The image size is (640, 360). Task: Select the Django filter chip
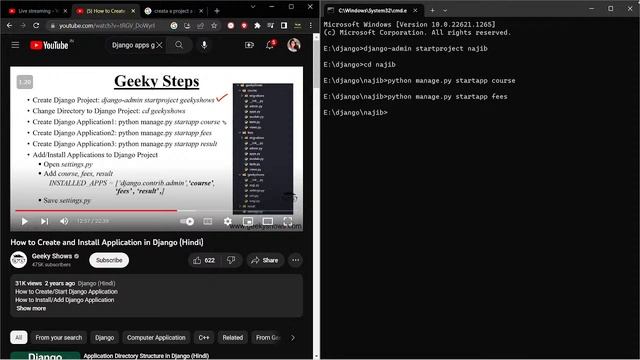[x=104, y=338]
